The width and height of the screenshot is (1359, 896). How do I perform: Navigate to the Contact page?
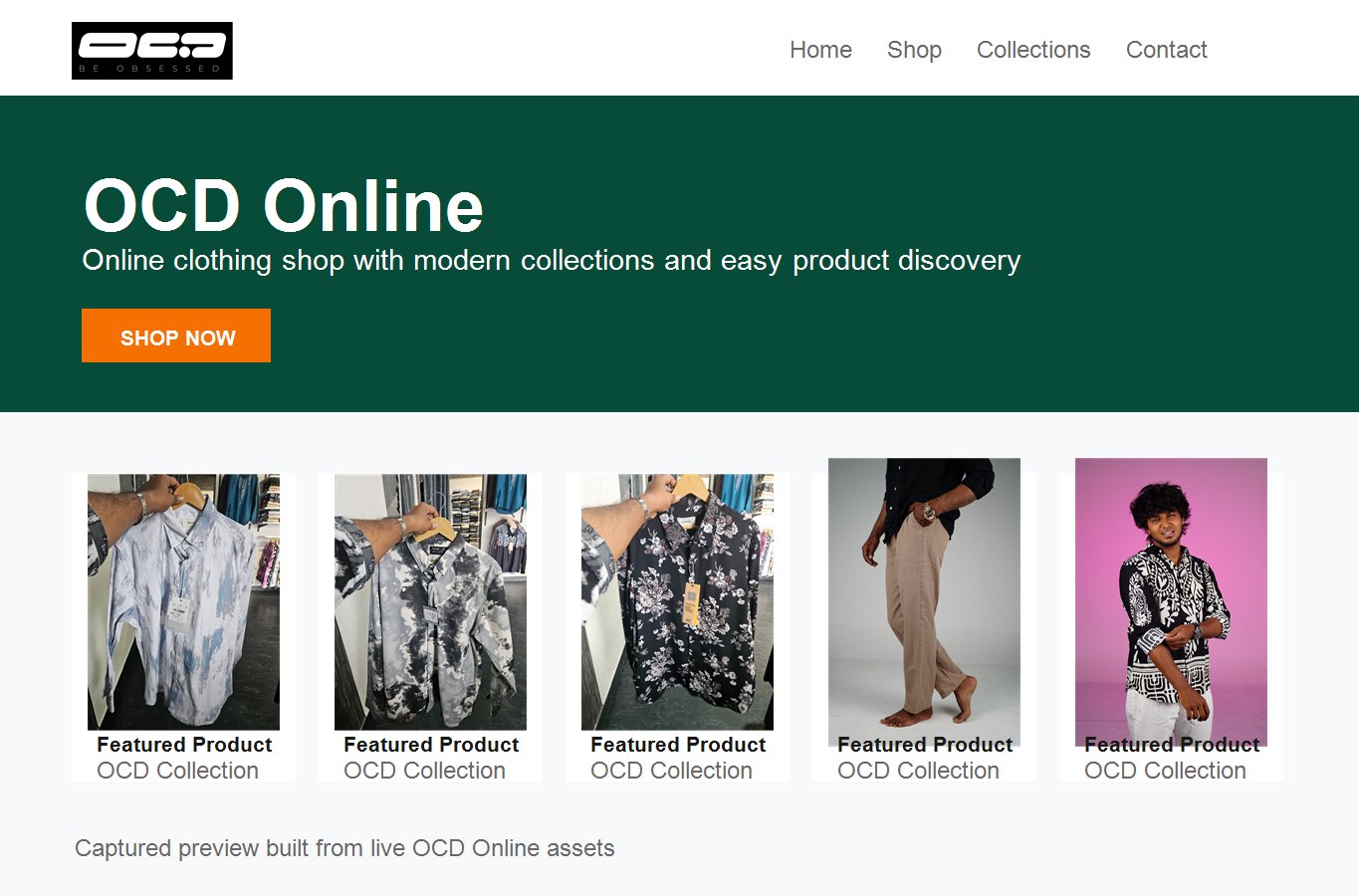[x=1166, y=50]
